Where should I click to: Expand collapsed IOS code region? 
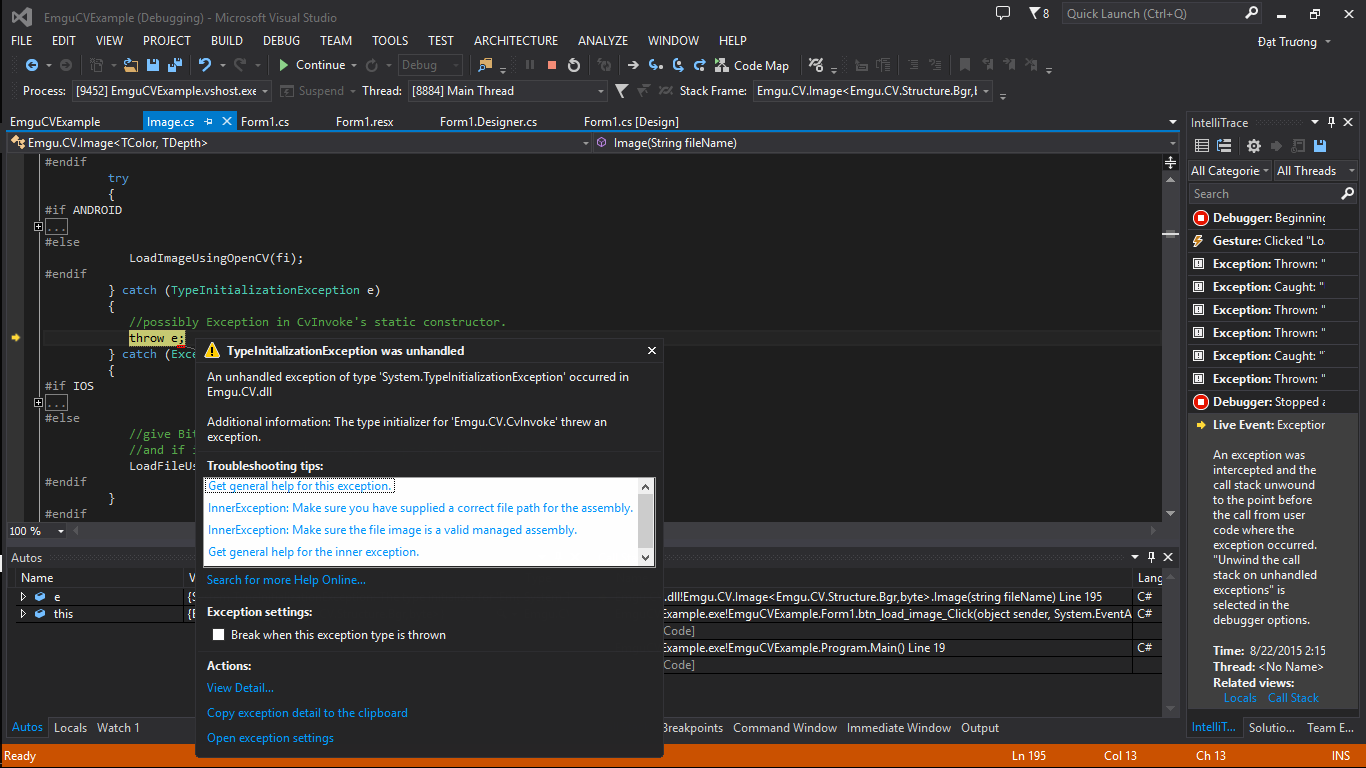pos(39,402)
